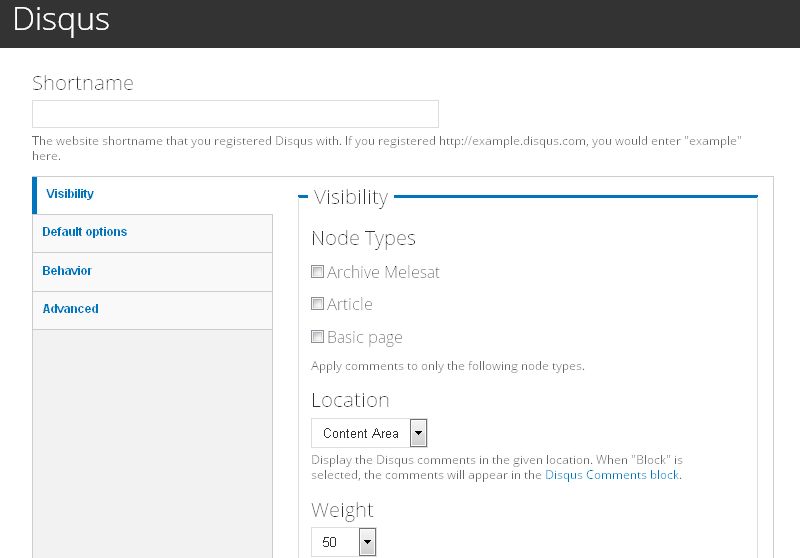800x558 pixels.
Task: Open the Content Area location dropdown
Action: [x=361, y=433]
